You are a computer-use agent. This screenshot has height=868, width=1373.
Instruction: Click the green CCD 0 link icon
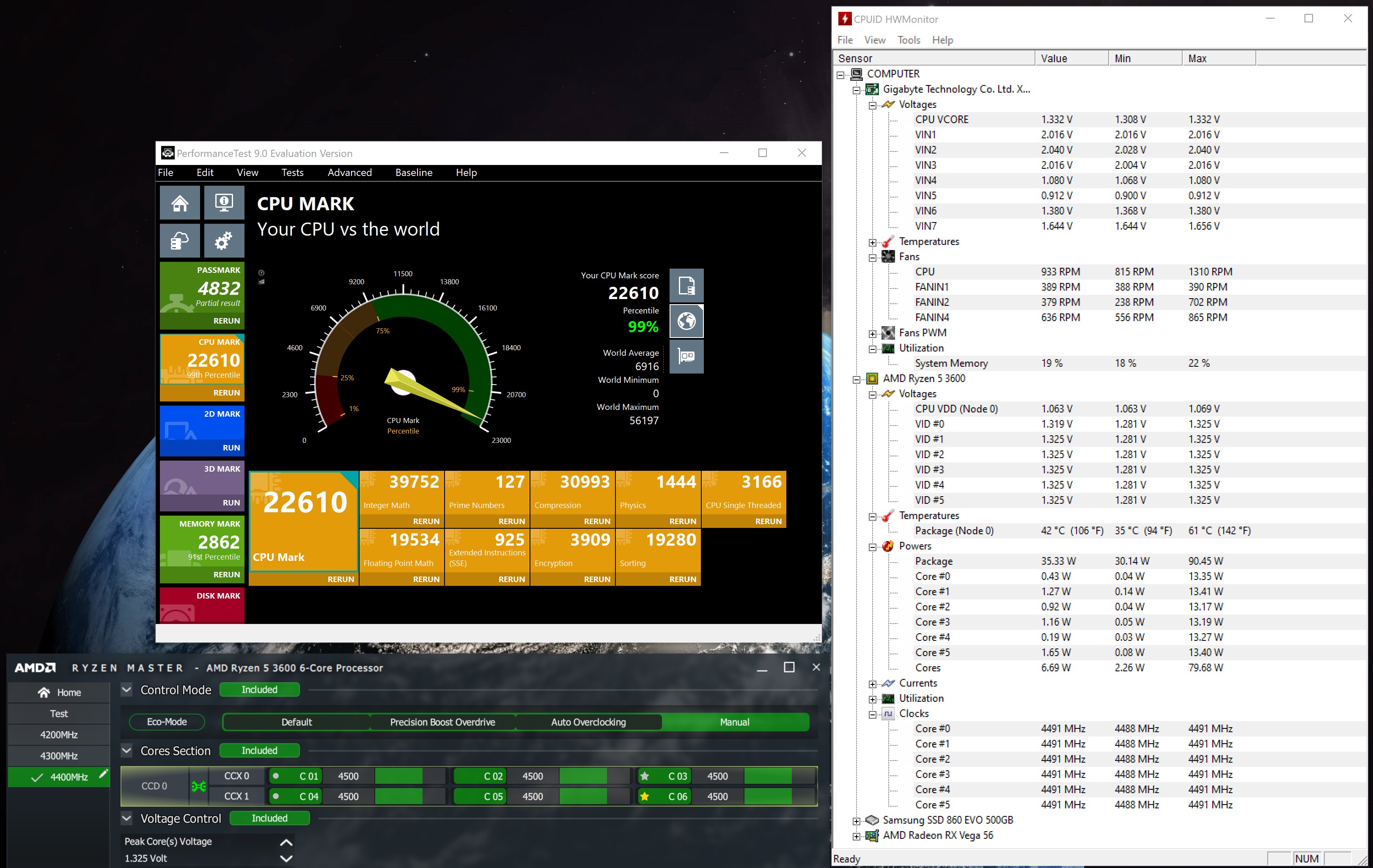198,786
